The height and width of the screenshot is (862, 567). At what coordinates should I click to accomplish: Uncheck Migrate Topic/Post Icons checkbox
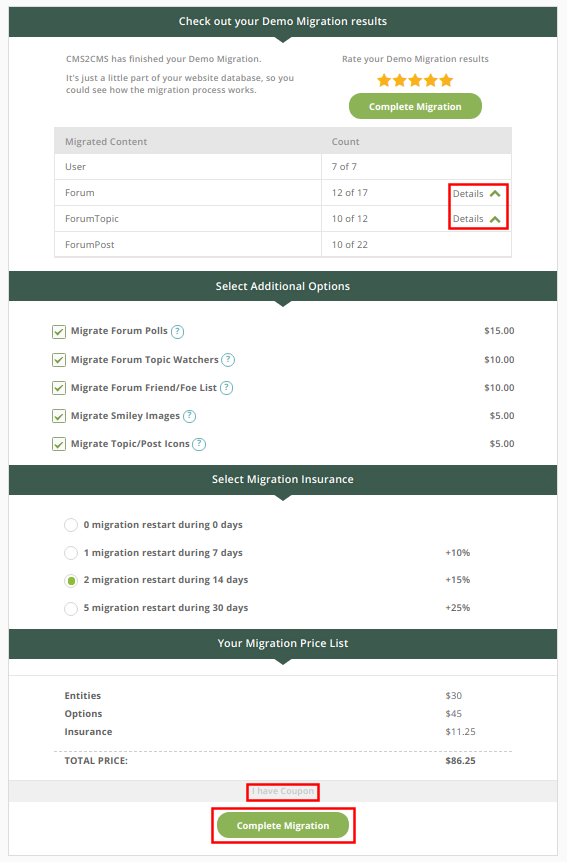pos(59,444)
